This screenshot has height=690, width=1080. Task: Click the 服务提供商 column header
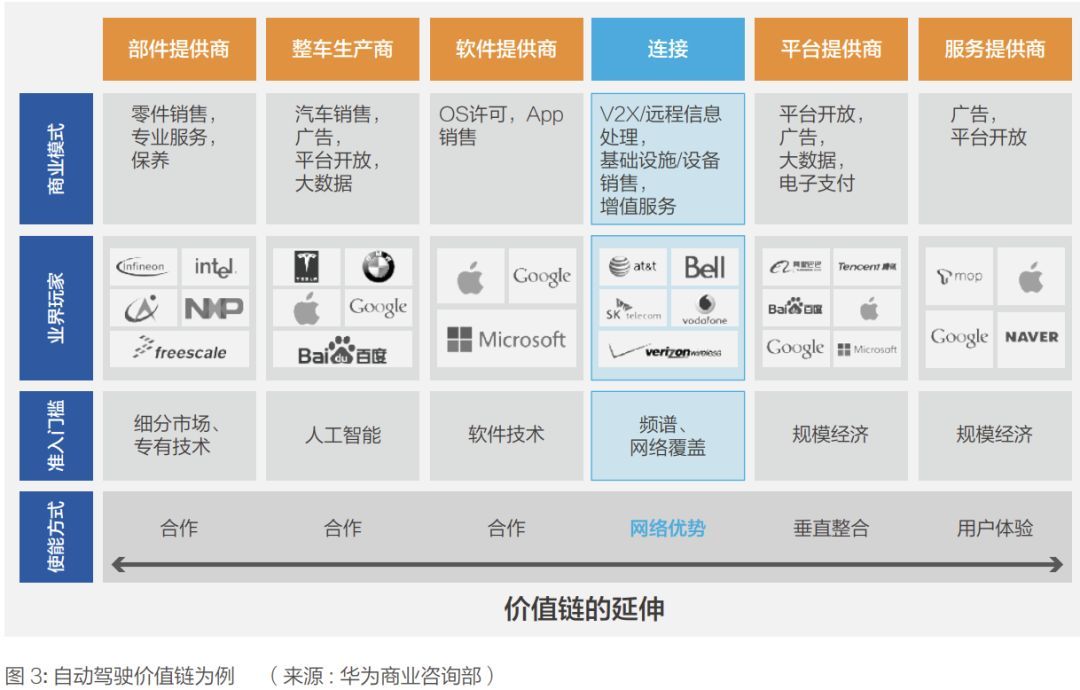click(995, 49)
